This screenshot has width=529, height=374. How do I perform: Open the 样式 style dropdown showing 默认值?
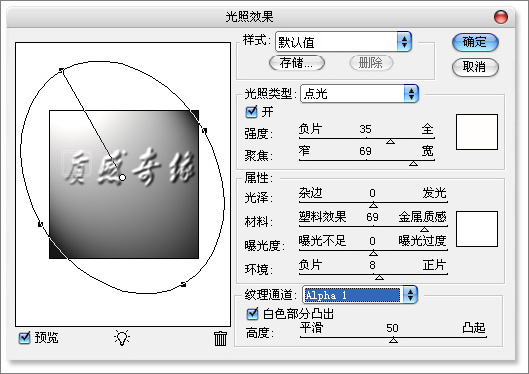[x=343, y=42]
